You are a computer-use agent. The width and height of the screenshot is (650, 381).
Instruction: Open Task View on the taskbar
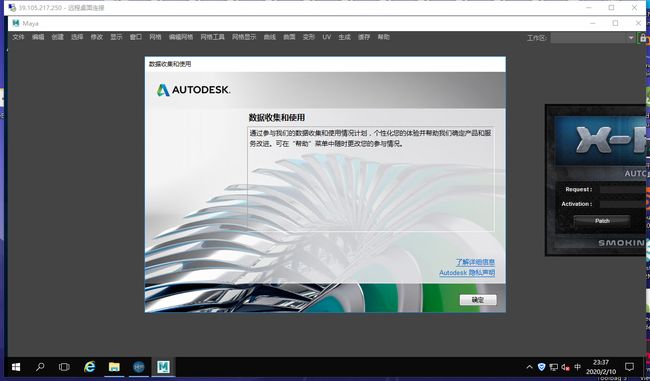coord(64,367)
